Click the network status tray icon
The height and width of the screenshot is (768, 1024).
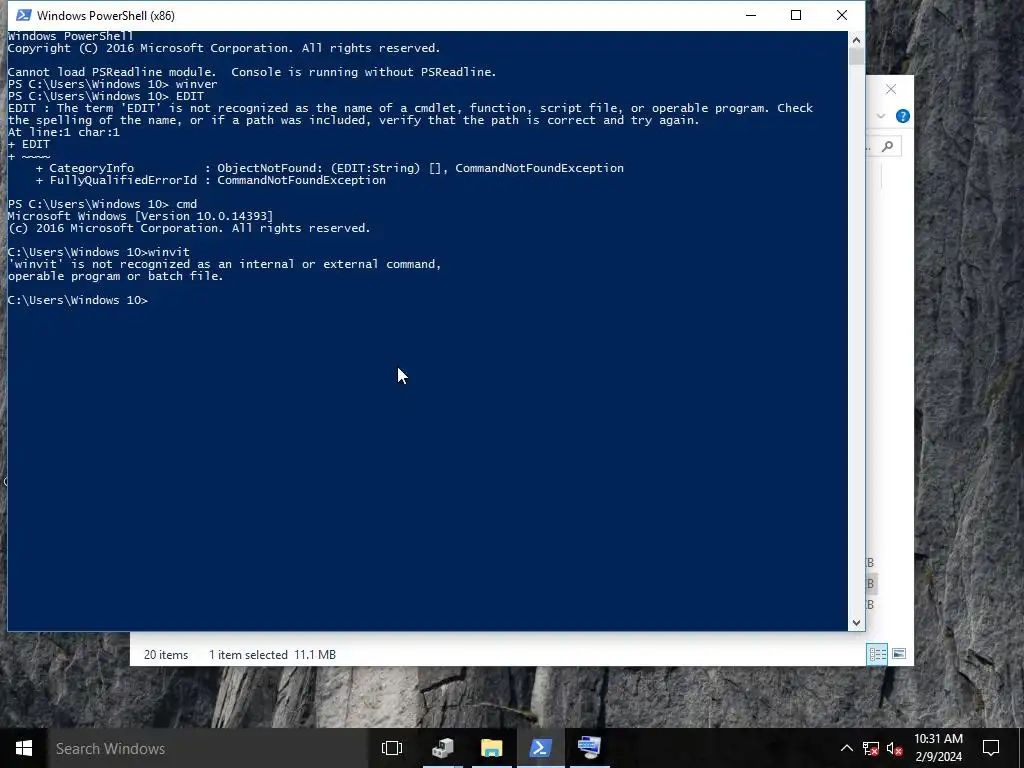[871, 748]
